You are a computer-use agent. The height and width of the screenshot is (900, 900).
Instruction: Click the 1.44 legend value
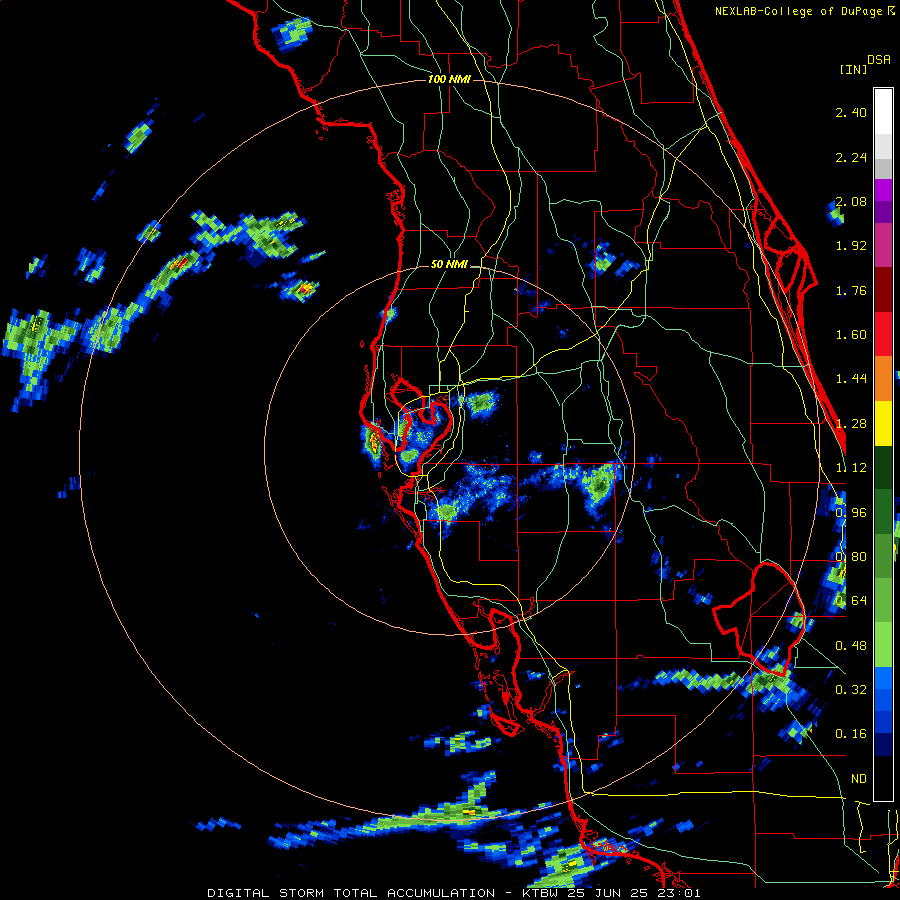851,379
